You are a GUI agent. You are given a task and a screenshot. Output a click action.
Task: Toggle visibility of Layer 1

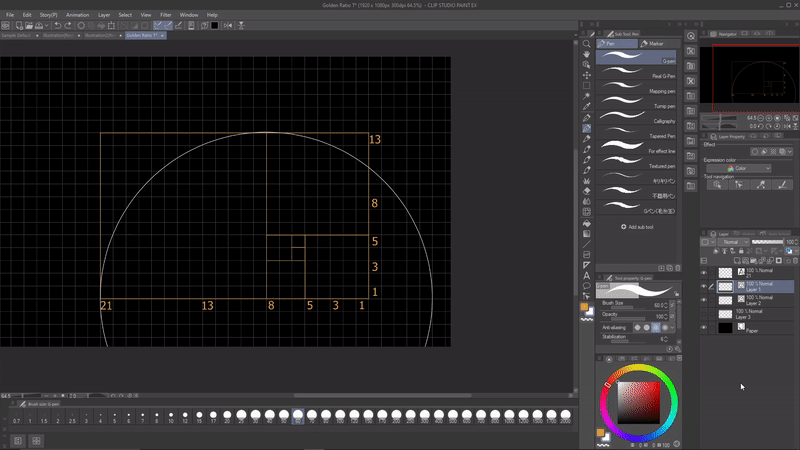(x=704, y=286)
